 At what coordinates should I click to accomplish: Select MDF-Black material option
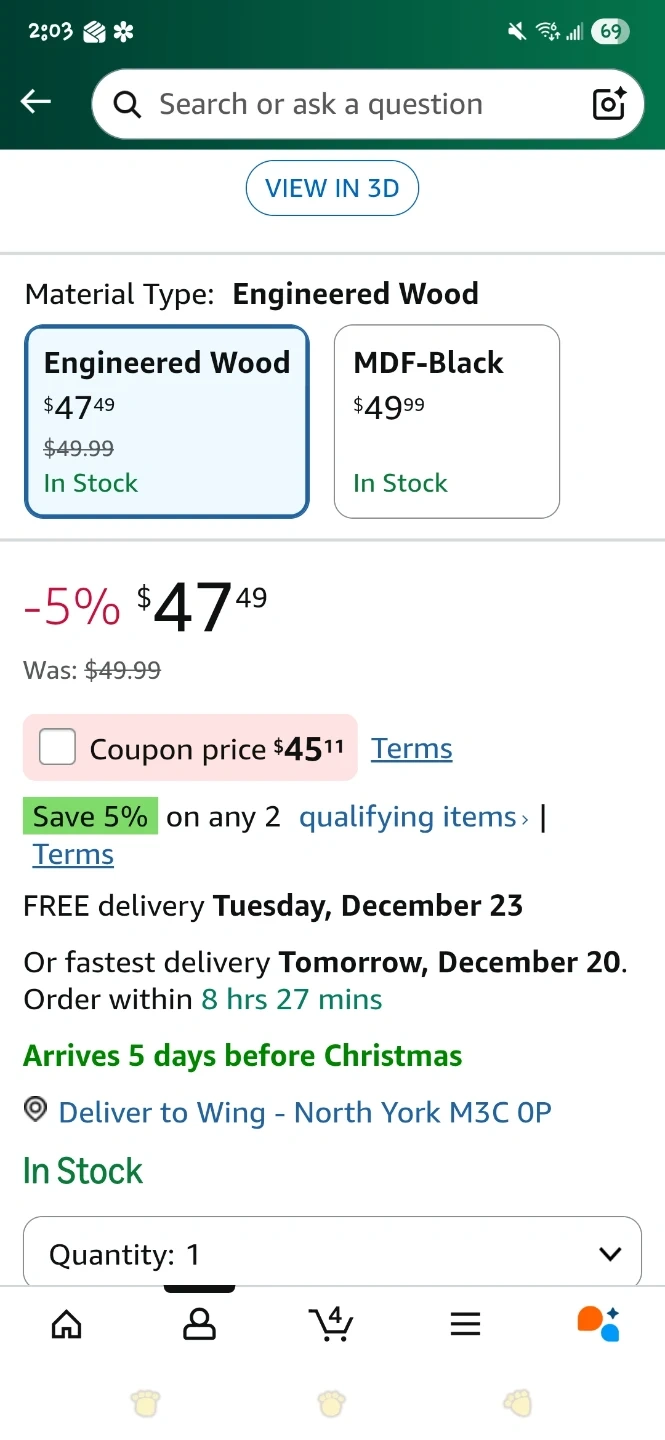(446, 421)
